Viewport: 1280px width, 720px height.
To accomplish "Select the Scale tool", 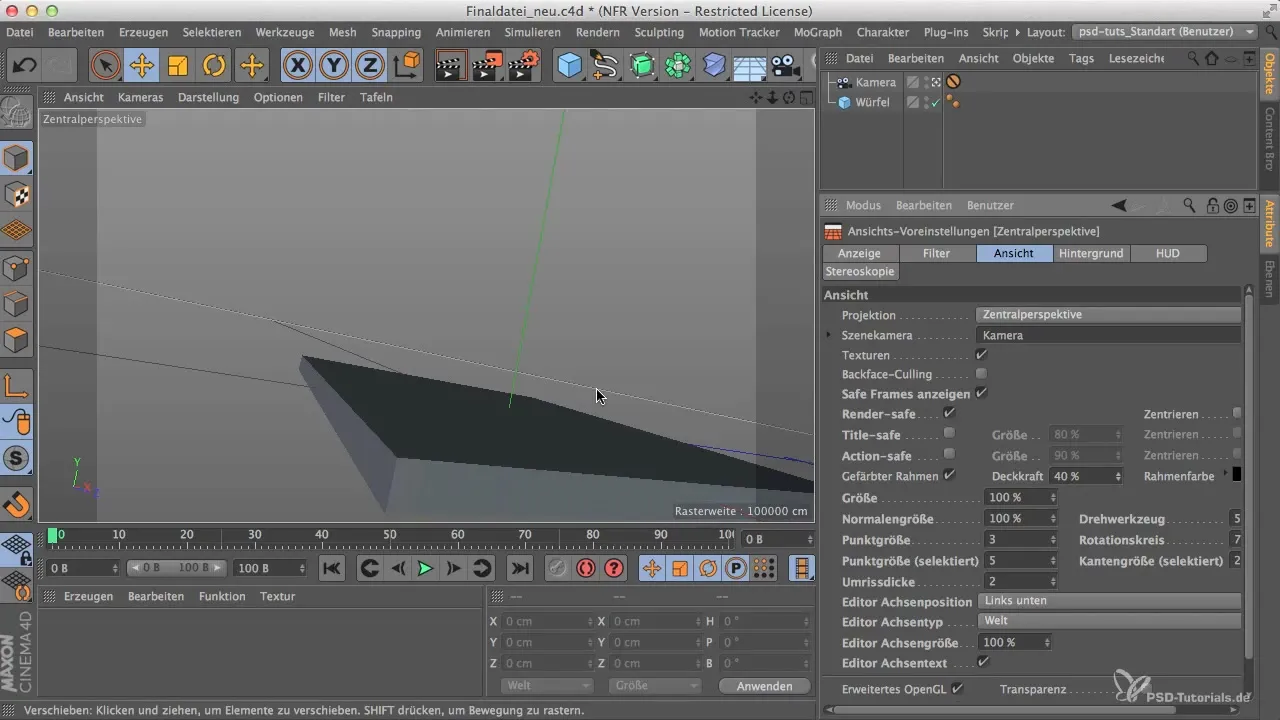I will tap(178, 67).
